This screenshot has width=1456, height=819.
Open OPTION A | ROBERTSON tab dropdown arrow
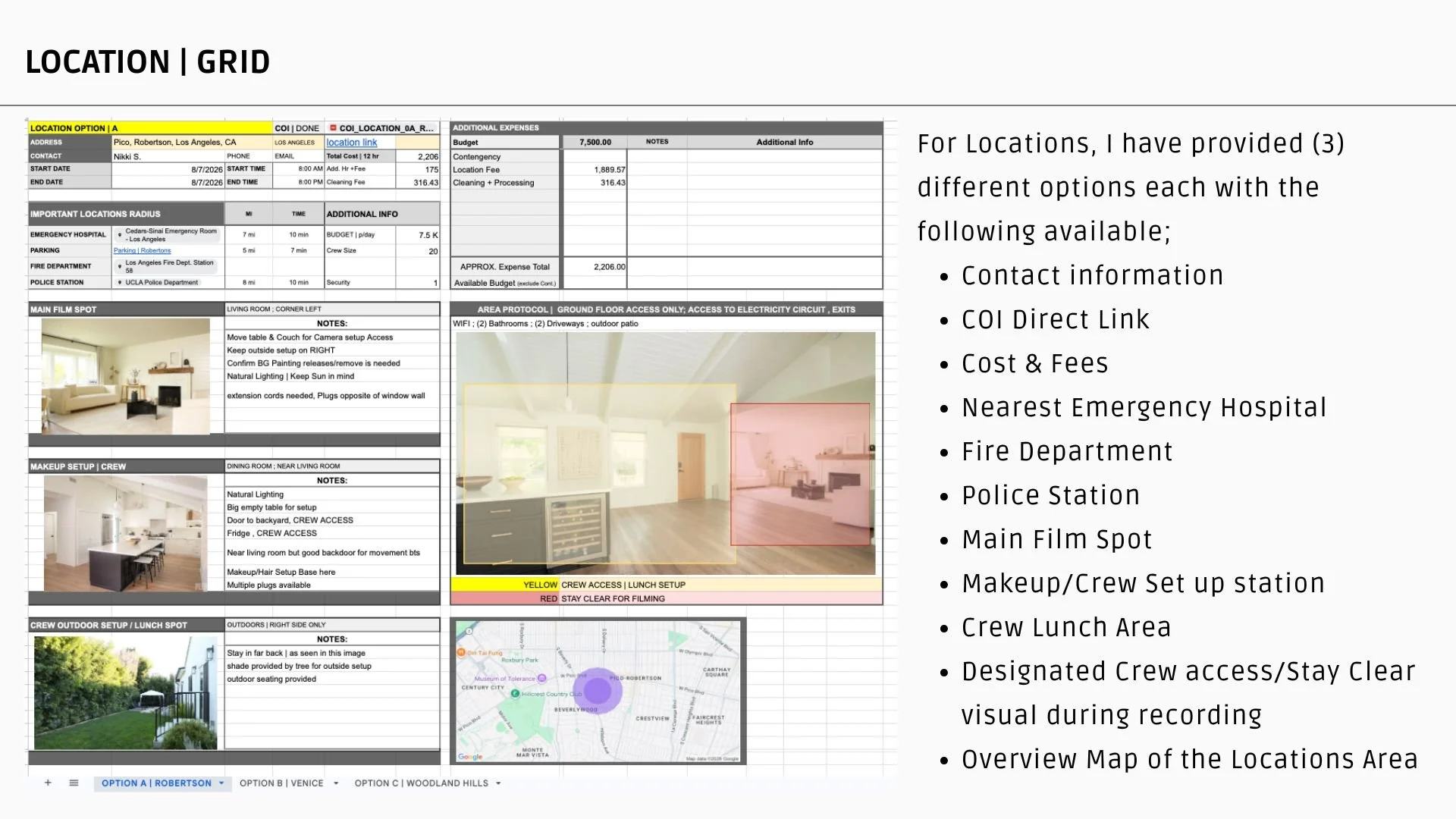[221, 783]
